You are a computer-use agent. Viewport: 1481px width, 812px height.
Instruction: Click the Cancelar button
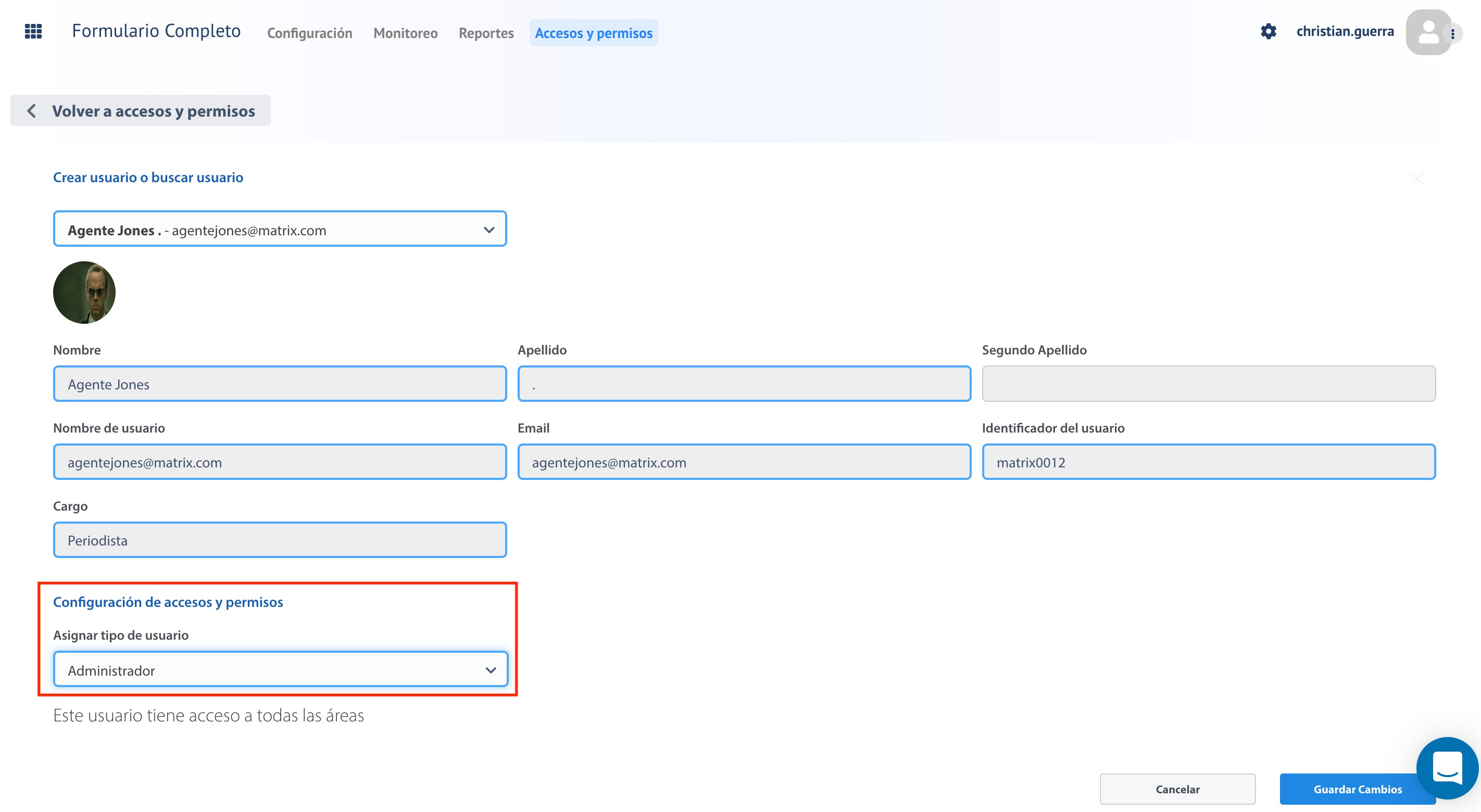tap(1177, 789)
